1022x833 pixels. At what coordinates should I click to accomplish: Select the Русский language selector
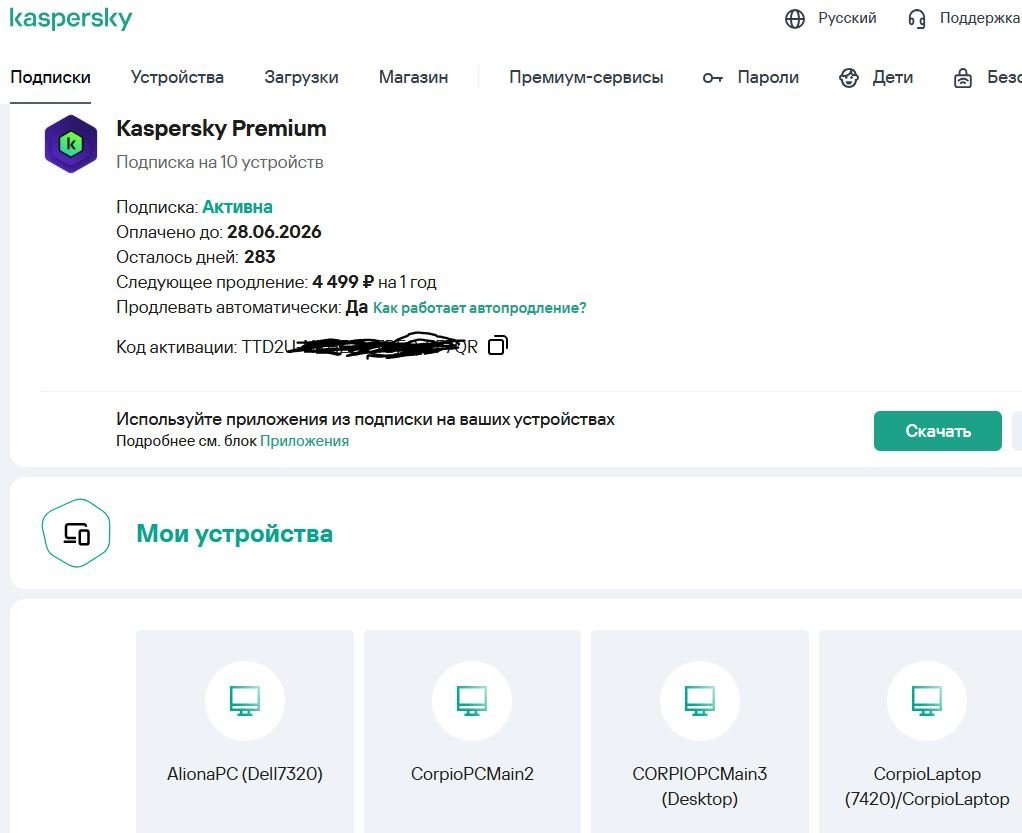pyautogui.click(x=847, y=18)
